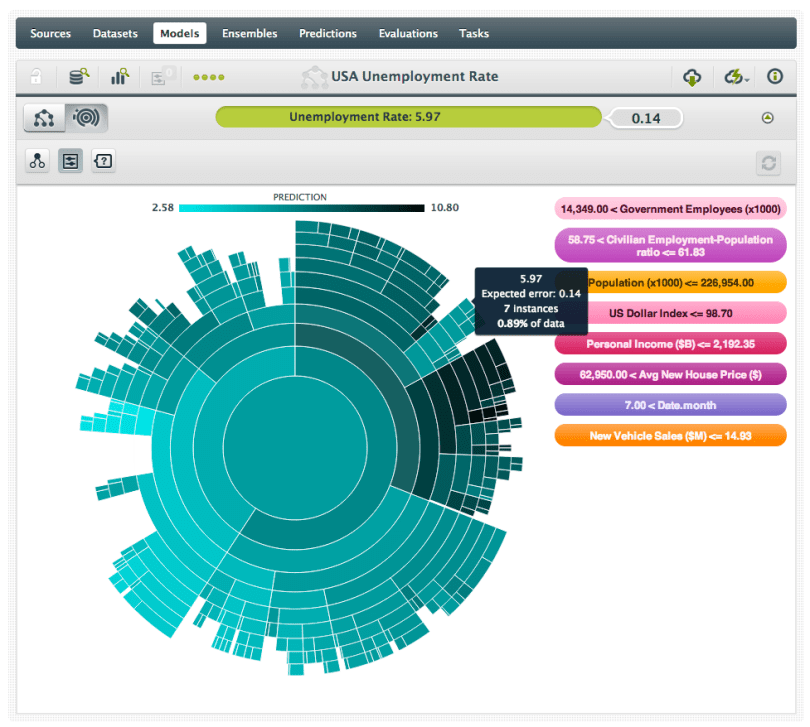Open the green lightning prediction dropdown
Viewport: 810px width, 727px height.
(x=733, y=76)
